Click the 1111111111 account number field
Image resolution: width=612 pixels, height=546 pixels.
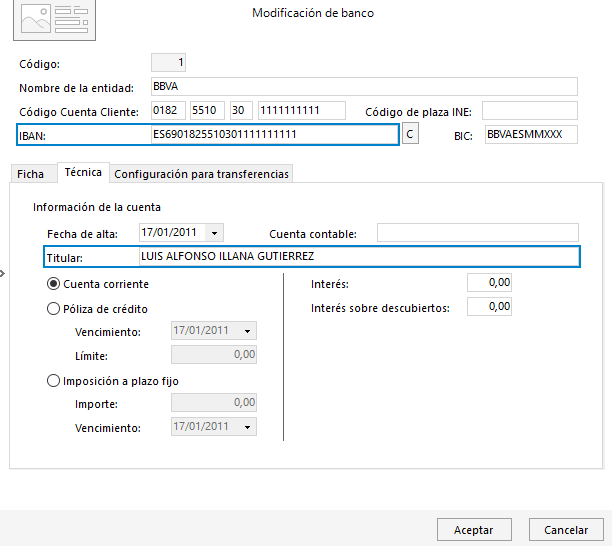click(302, 110)
